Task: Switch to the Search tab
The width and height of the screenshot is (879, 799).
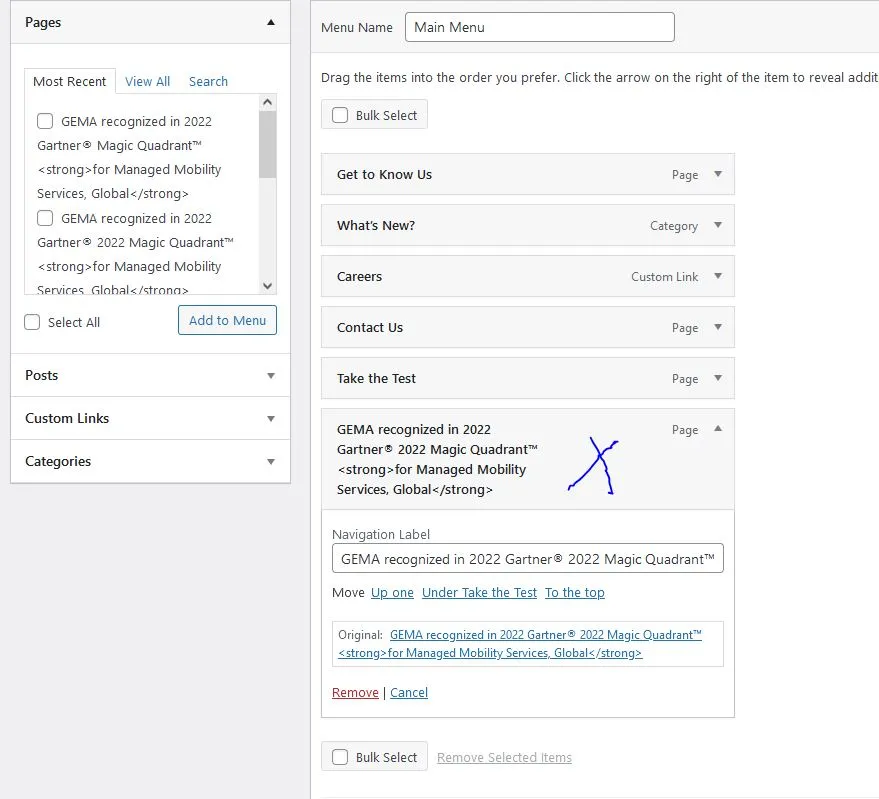Action: (x=208, y=81)
